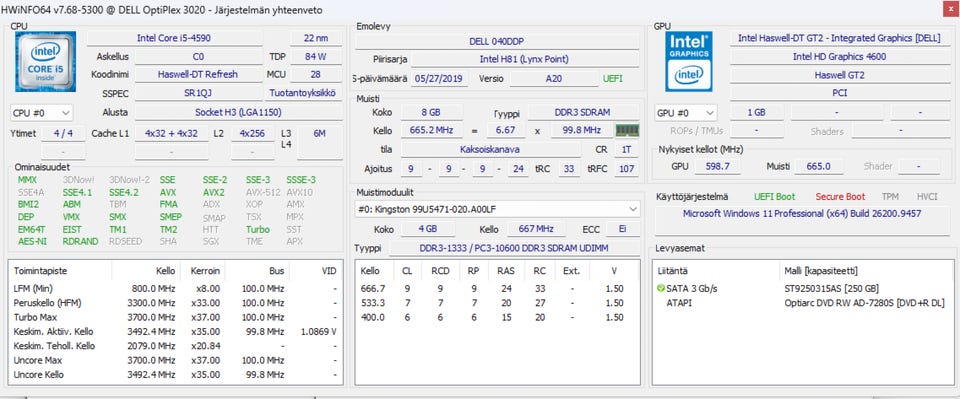Click the Intel Core i5-4590 name field
This screenshot has width=960, height=399.
point(174,38)
